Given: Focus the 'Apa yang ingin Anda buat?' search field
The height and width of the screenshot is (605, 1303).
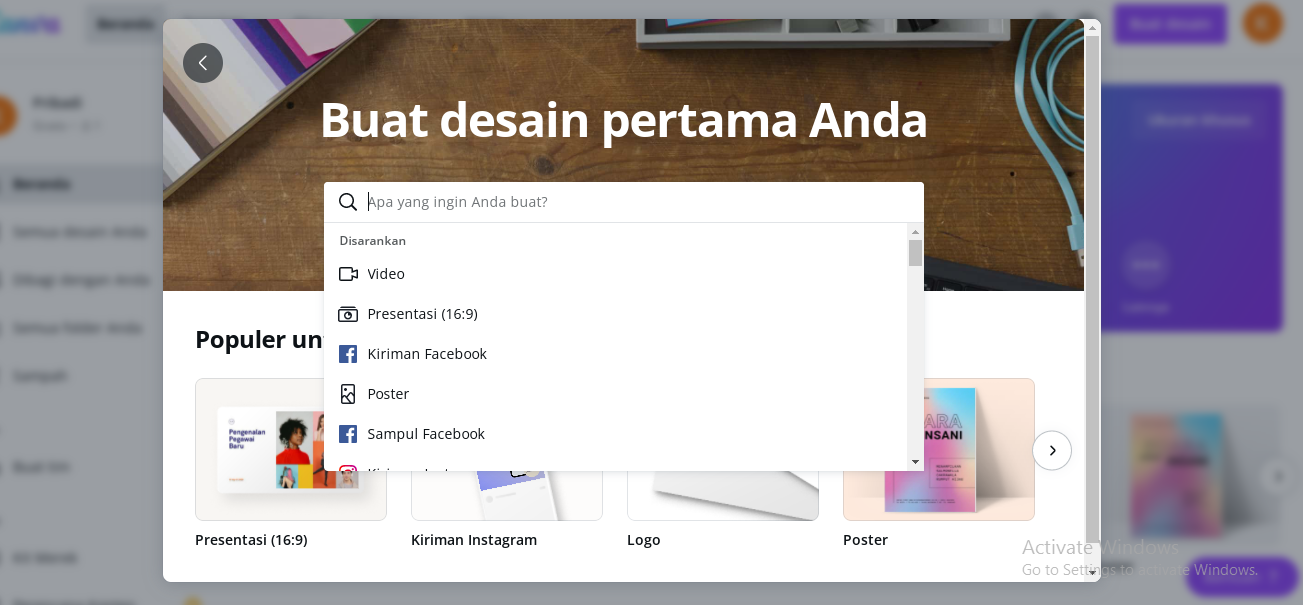Looking at the screenshot, I should [x=624, y=202].
